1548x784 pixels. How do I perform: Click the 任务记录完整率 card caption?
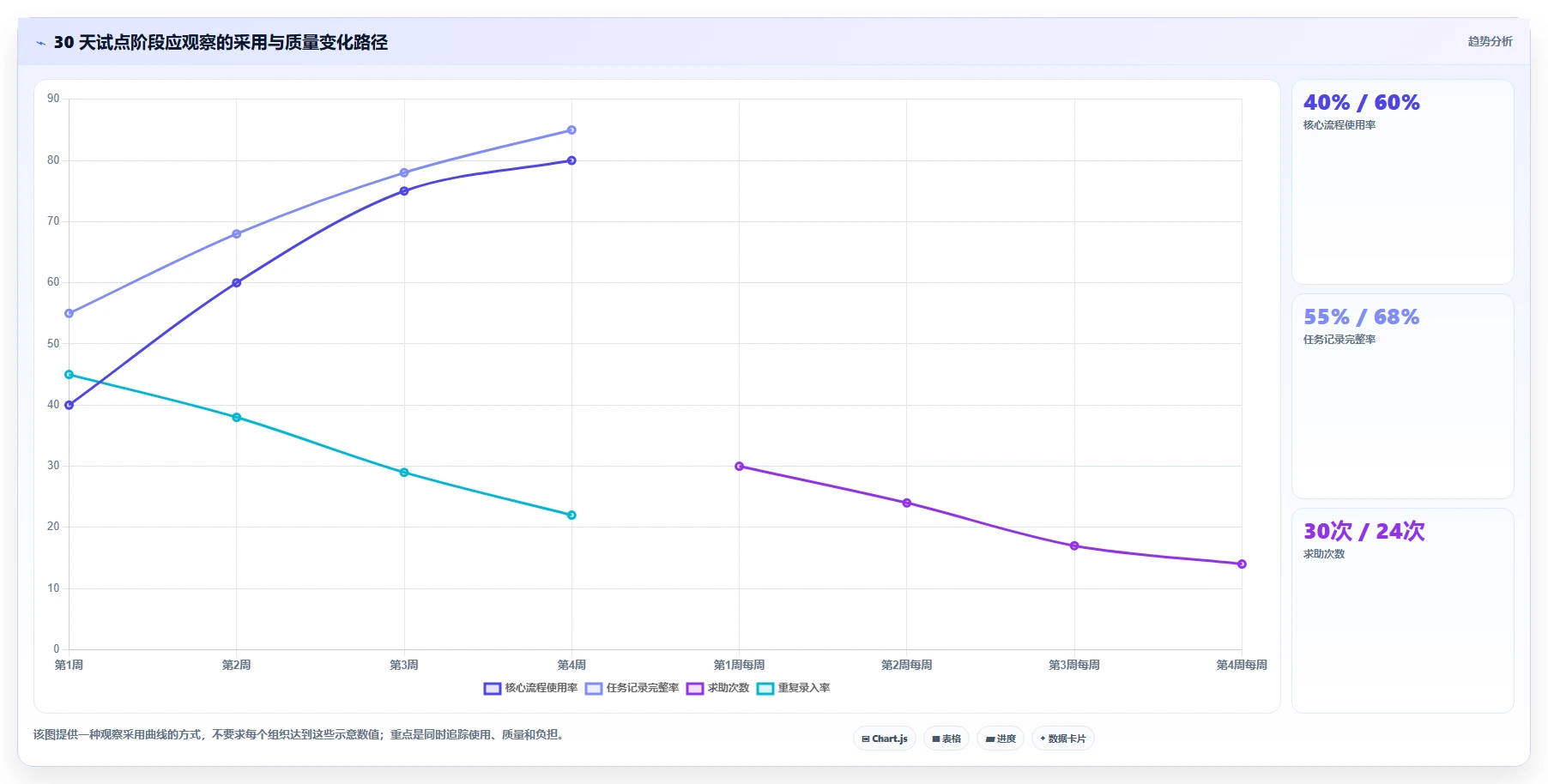[1339, 340]
